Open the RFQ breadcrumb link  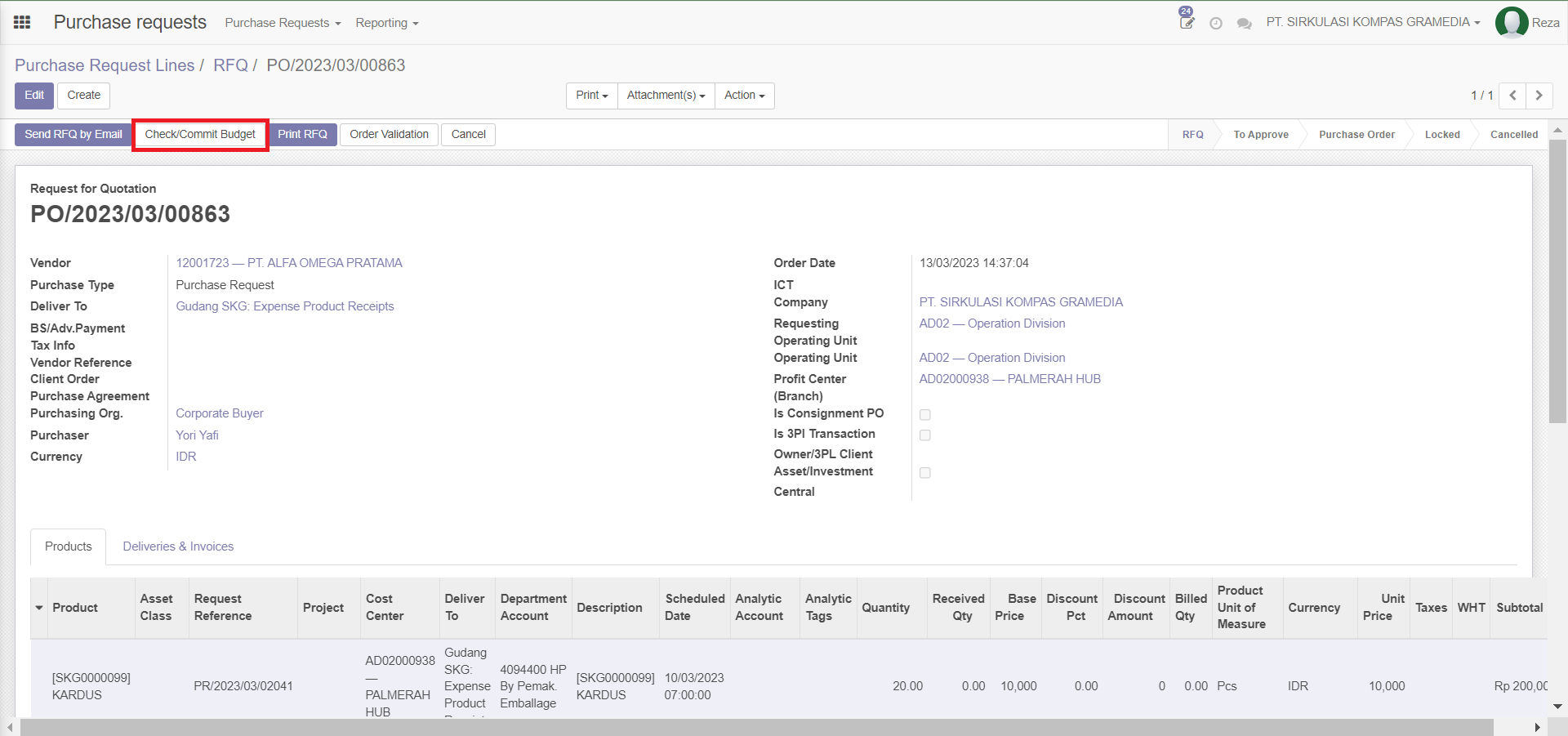coord(230,65)
